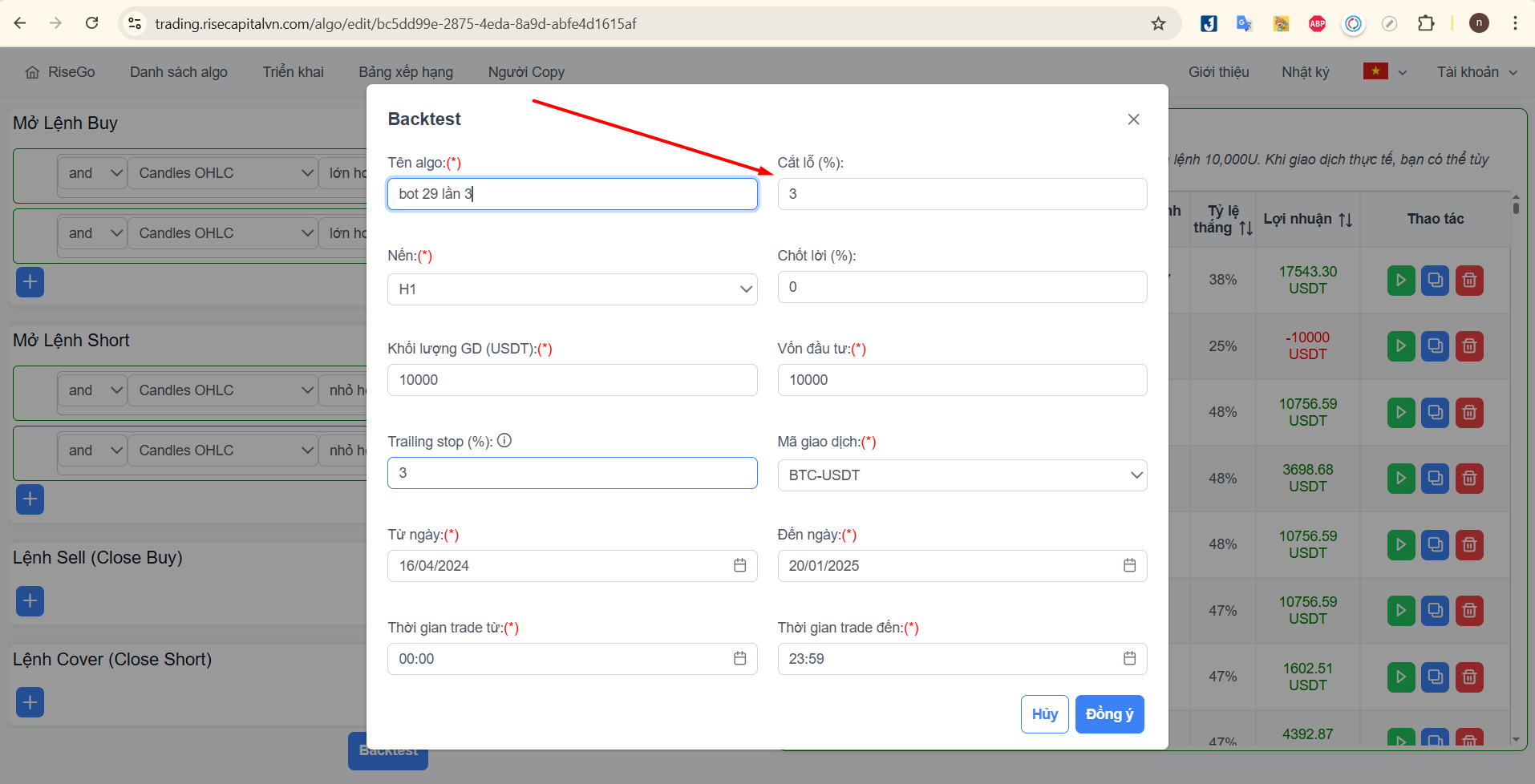Open Danh sách algo menu

click(x=179, y=72)
